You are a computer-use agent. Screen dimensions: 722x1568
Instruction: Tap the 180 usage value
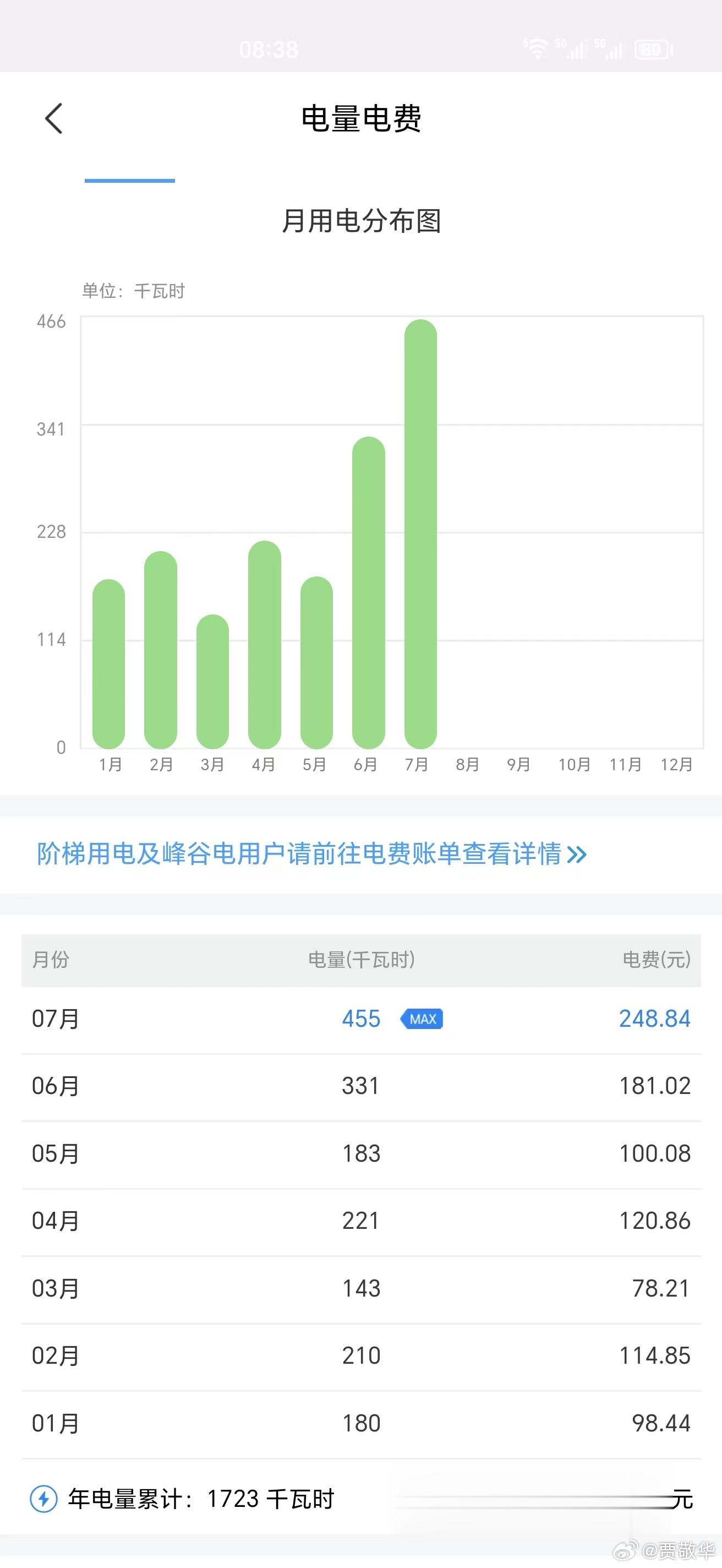(362, 1423)
